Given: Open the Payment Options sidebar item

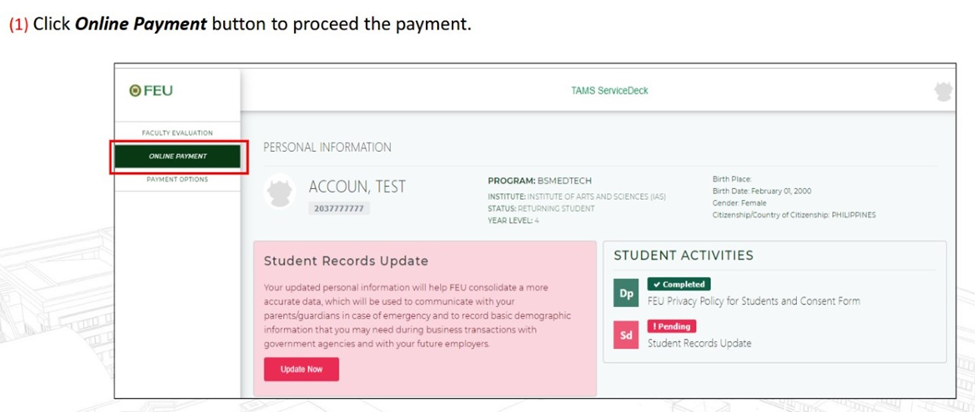Looking at the screenshot, I should tap(177, 180).
